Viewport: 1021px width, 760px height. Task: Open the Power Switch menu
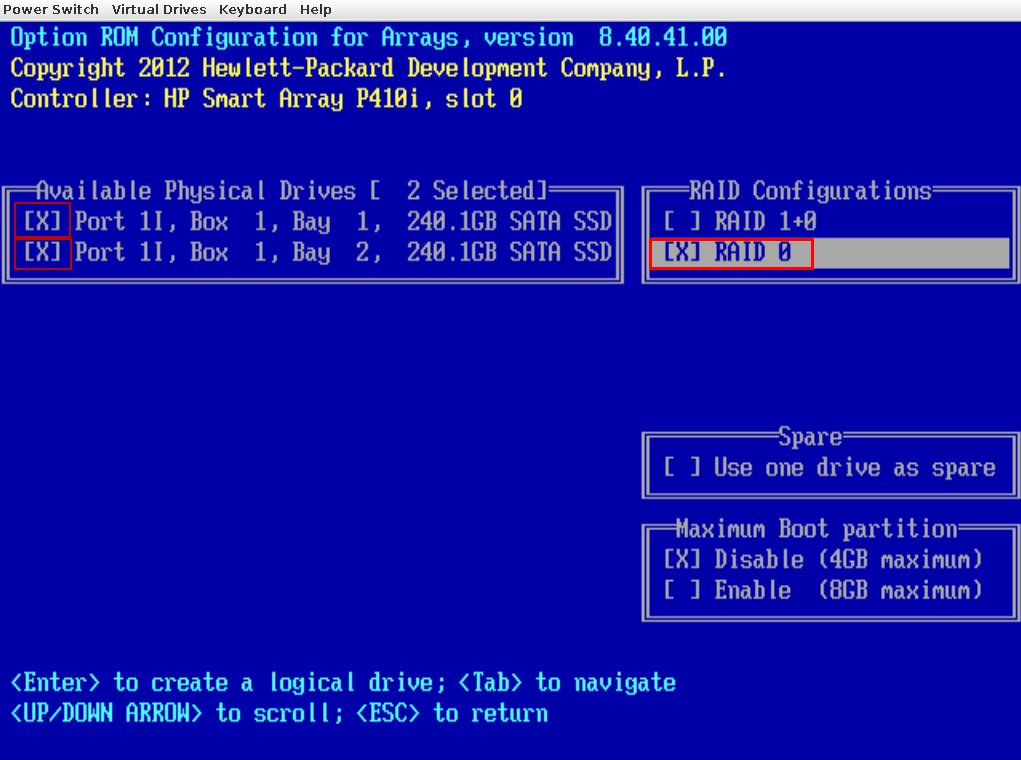coord(51,10)
